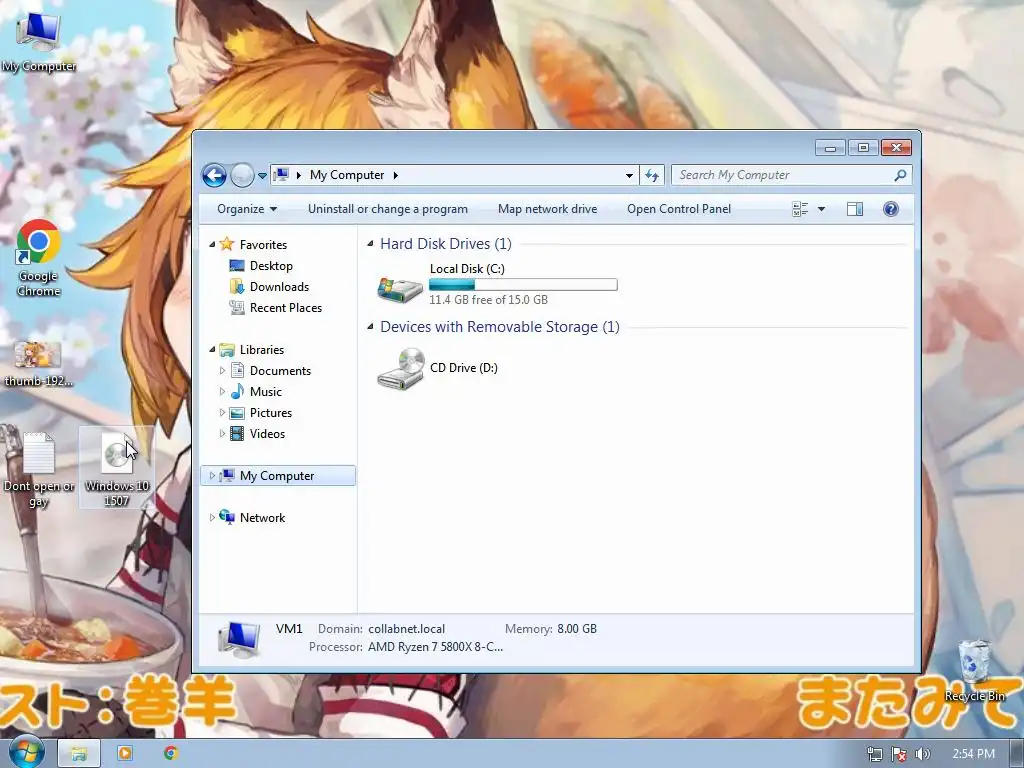The image size is (1024, 768).
Task: Select Downloads in the navigation pane
Action: pyautogui.click(x=279, y=287)
